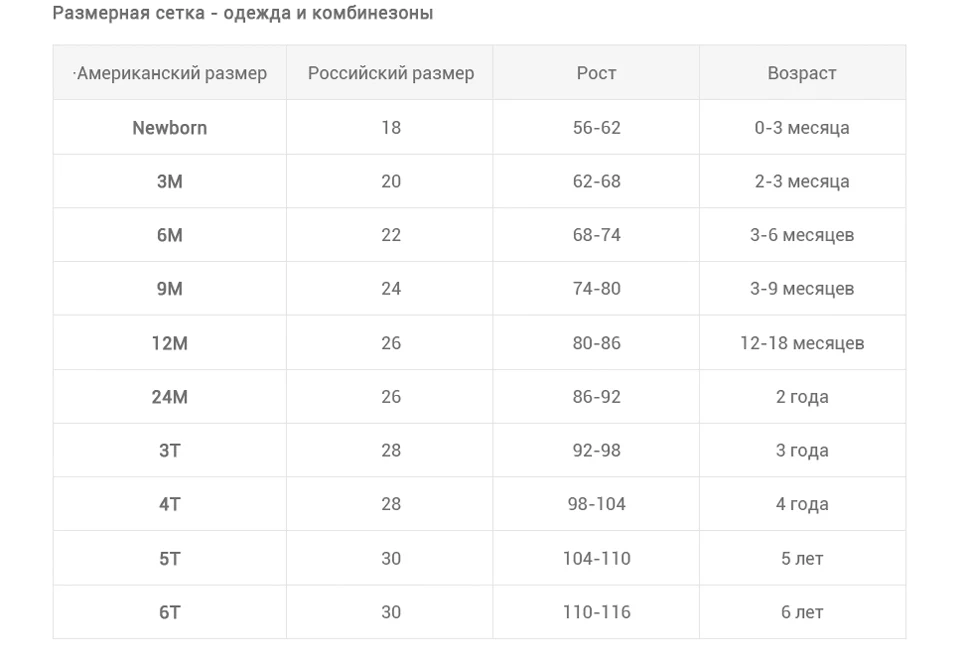The image size is (960, 666).
Task: Click the height cell '98-104'
Action: tap(596, 504)
